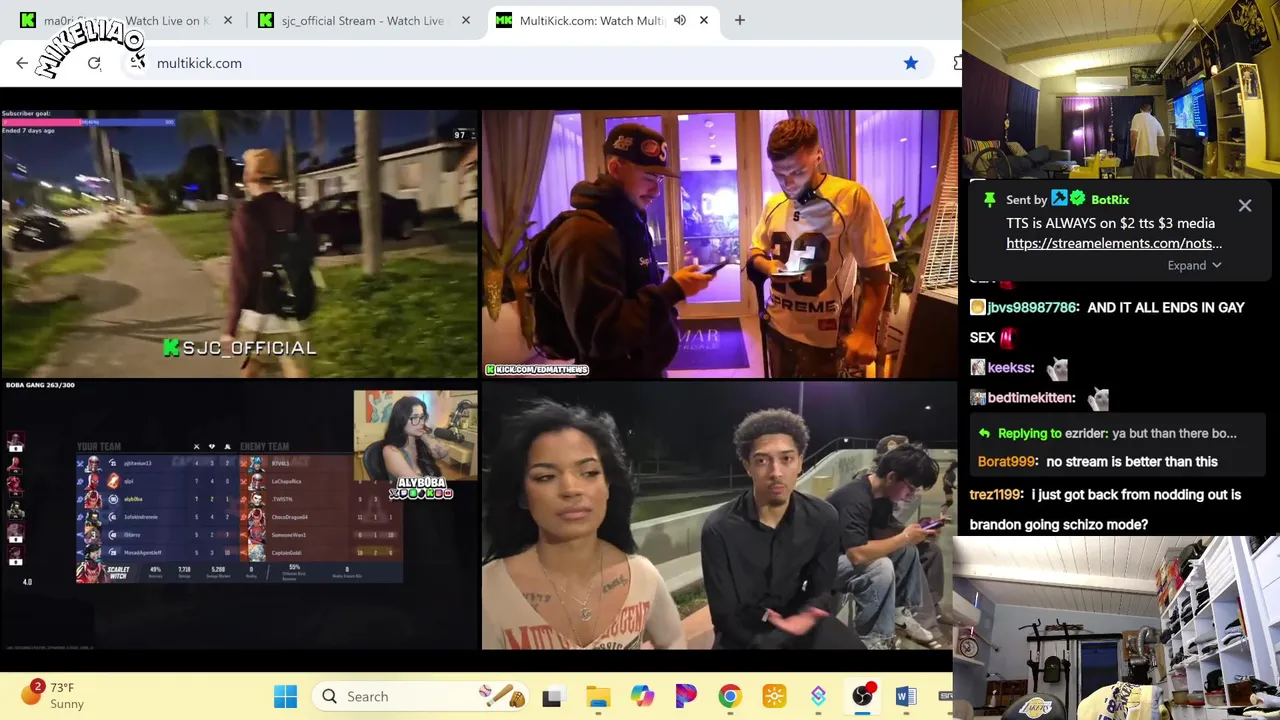The width and height of the screenshot is (1280, 720).
Task: Jump to the Replying to ezrider message
Action: 1116,434
